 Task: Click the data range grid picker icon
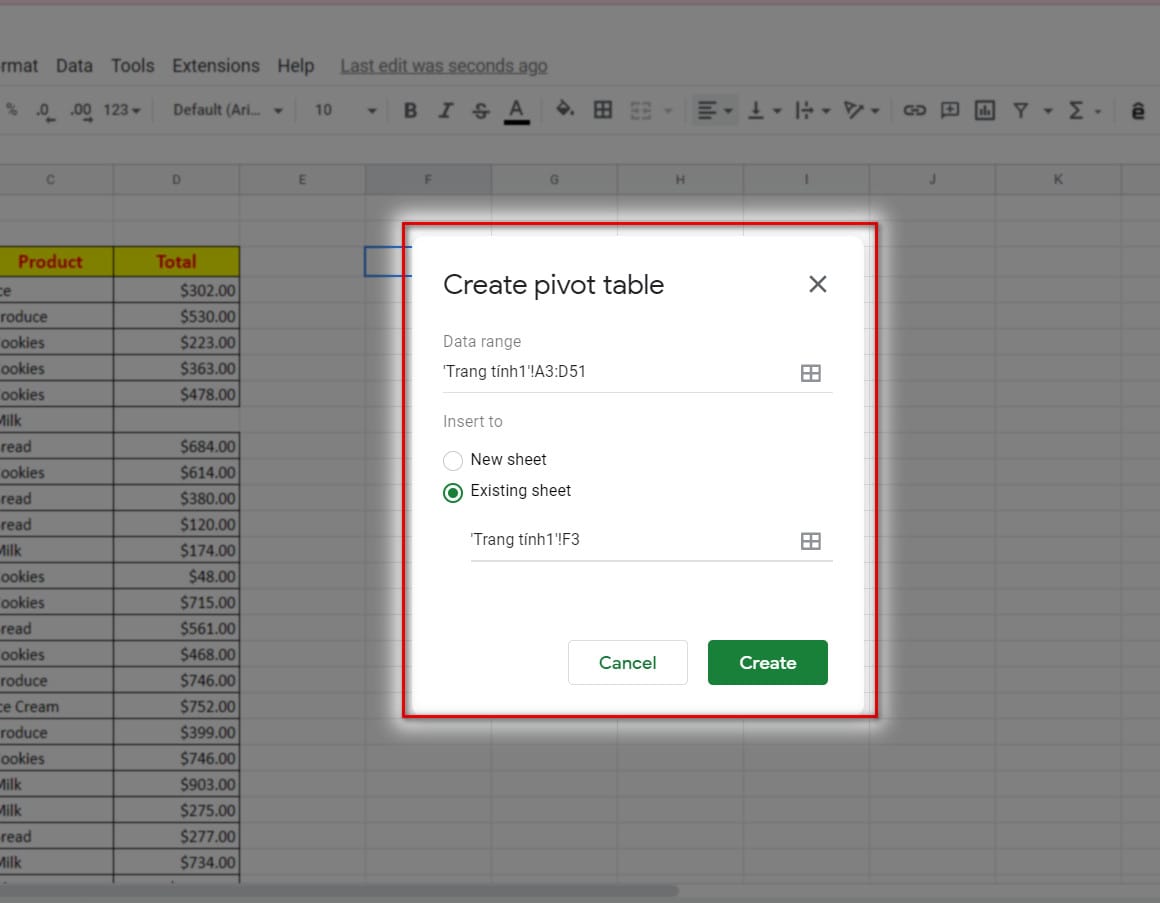pos(810,372)
